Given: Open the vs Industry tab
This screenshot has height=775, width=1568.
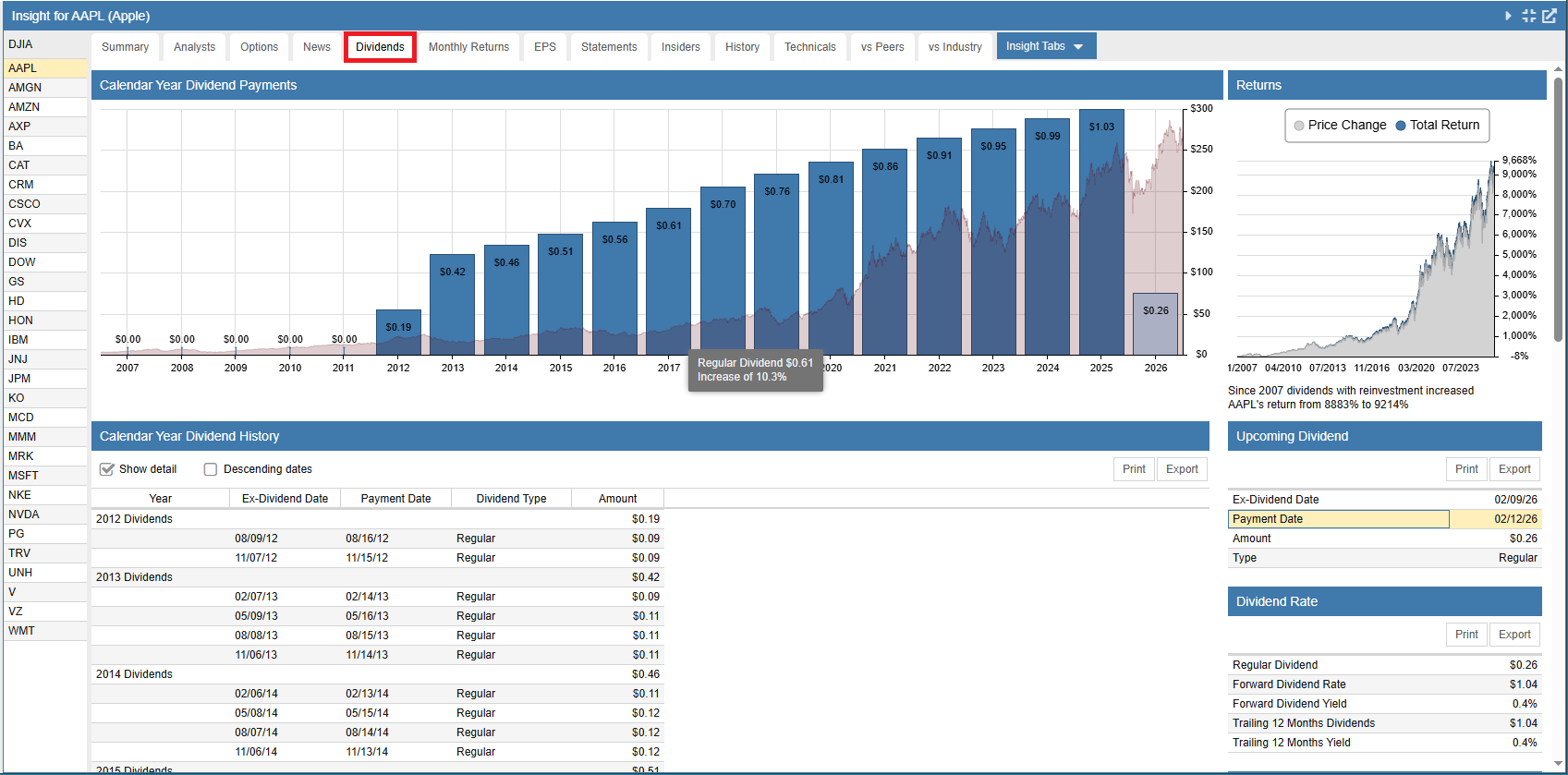Looking at the screenshot, I should 955,47.
